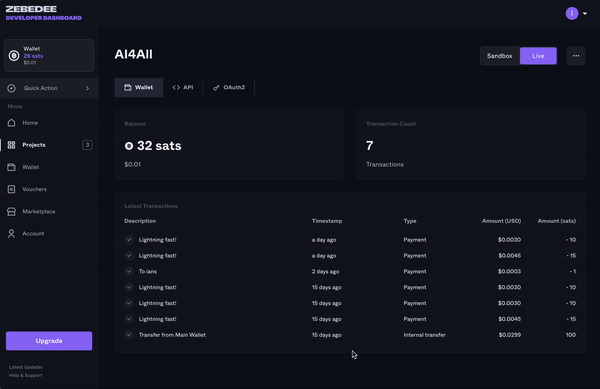600x389 pixels.
Task: Click the Upgrade button
Action: (x=49, y=341)
